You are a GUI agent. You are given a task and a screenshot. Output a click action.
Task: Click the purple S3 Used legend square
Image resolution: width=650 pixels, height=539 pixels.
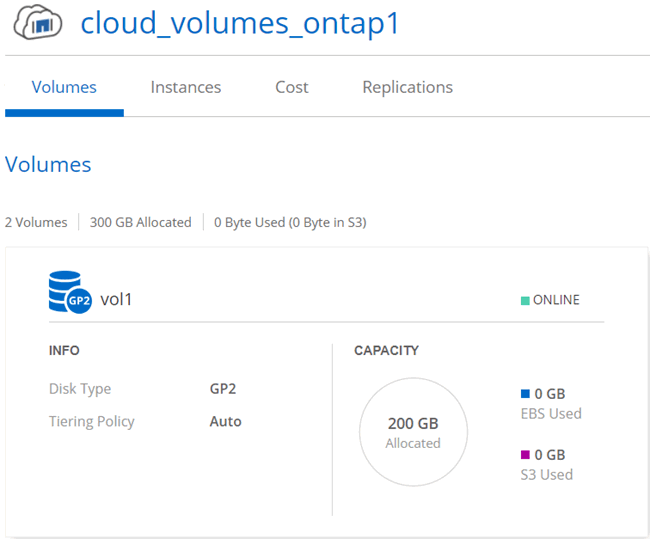pyautogui.click(x=525, y=454)
